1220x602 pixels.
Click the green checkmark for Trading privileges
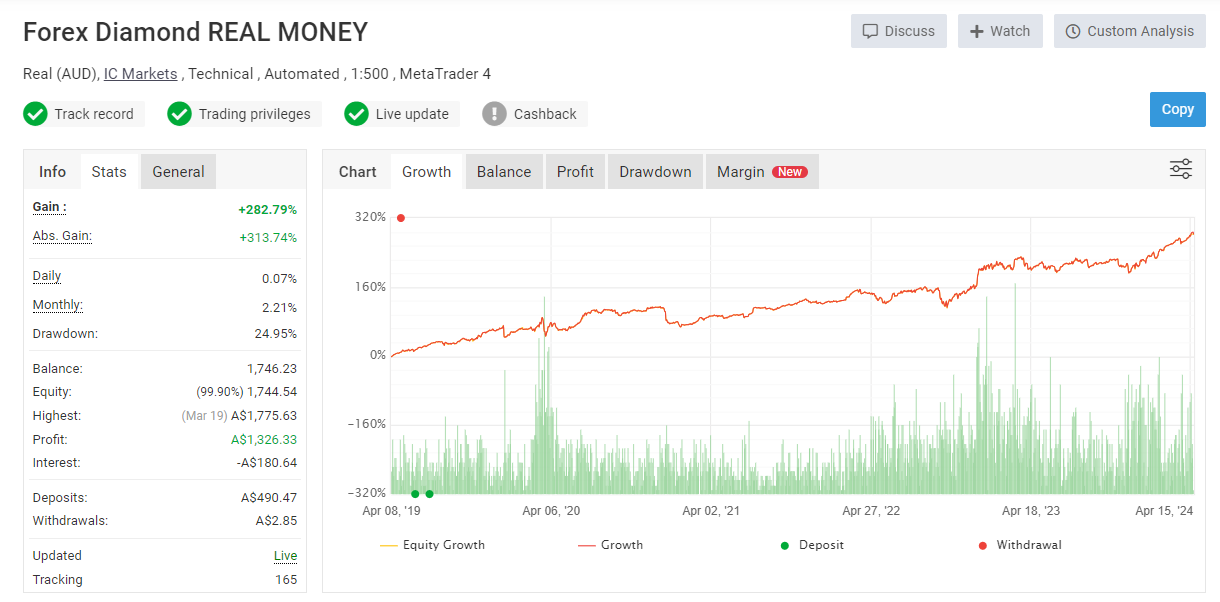click(x=179, y=114)
